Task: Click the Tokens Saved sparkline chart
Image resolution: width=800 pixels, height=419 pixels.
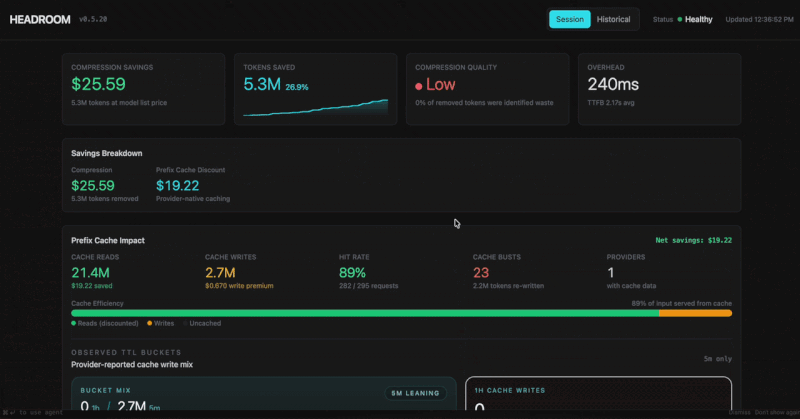Action: (x=315, y=108)
